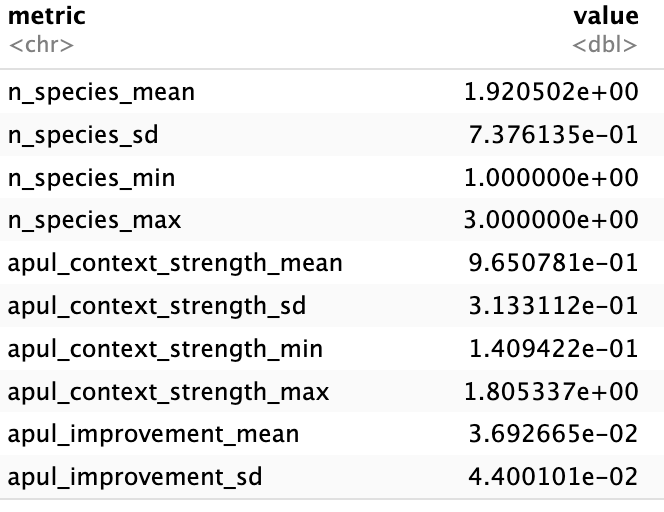Click the value 9.650781e-01
This screenshot has height=512, width=664.
click(550, 263)
